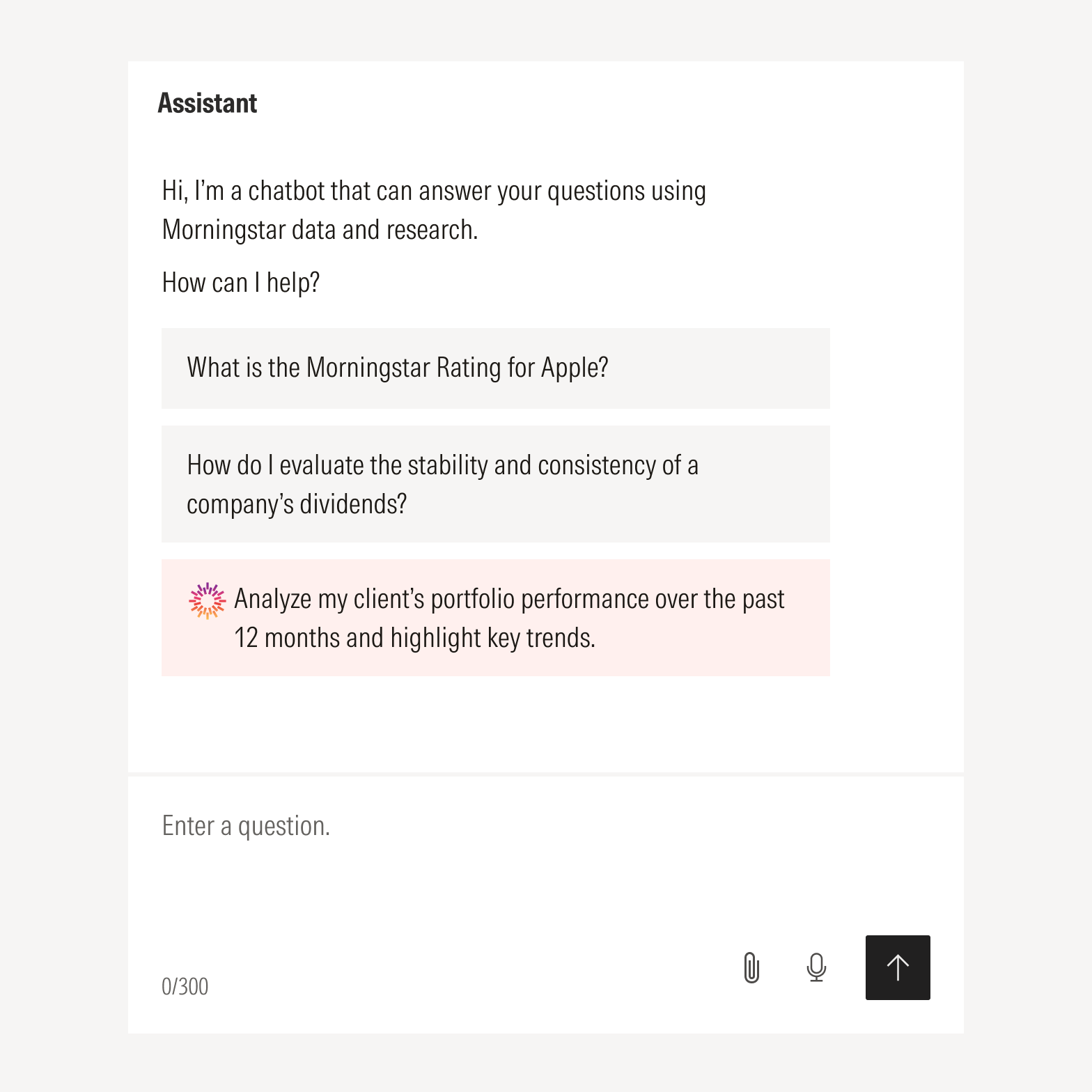This screenshot has height=1092, width=1092.
Task: Pick the portfolio performance analysis suggestion
Action: (495, 617)
